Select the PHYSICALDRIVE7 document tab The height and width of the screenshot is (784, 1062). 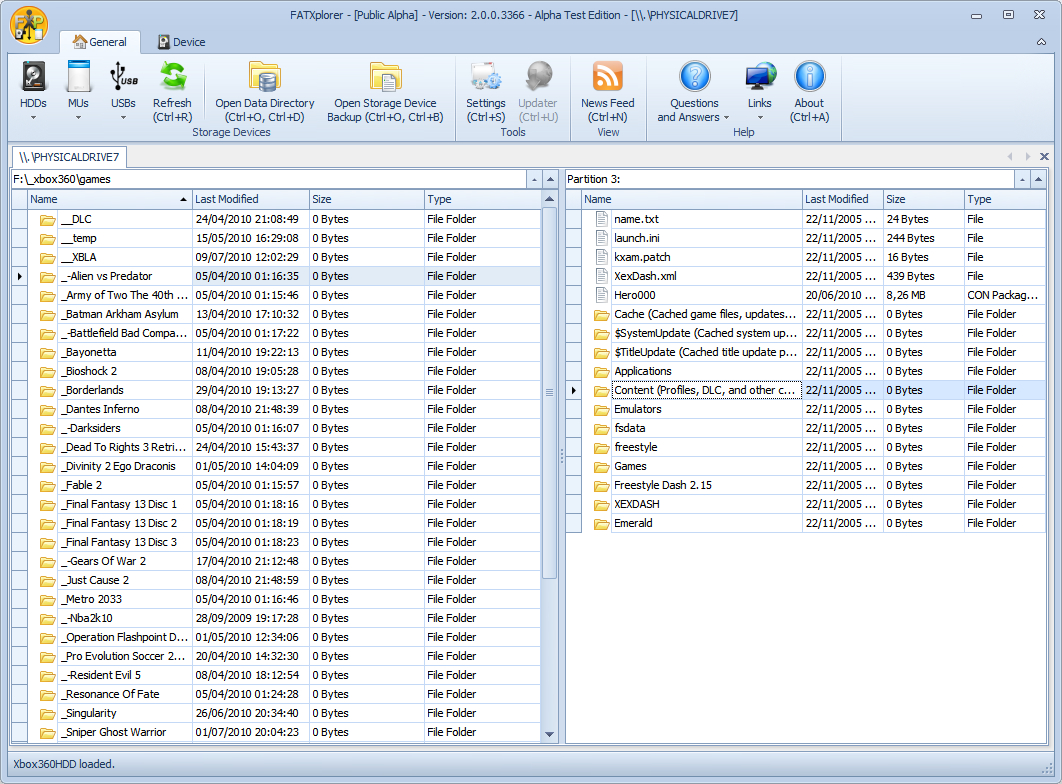[70, 157]
